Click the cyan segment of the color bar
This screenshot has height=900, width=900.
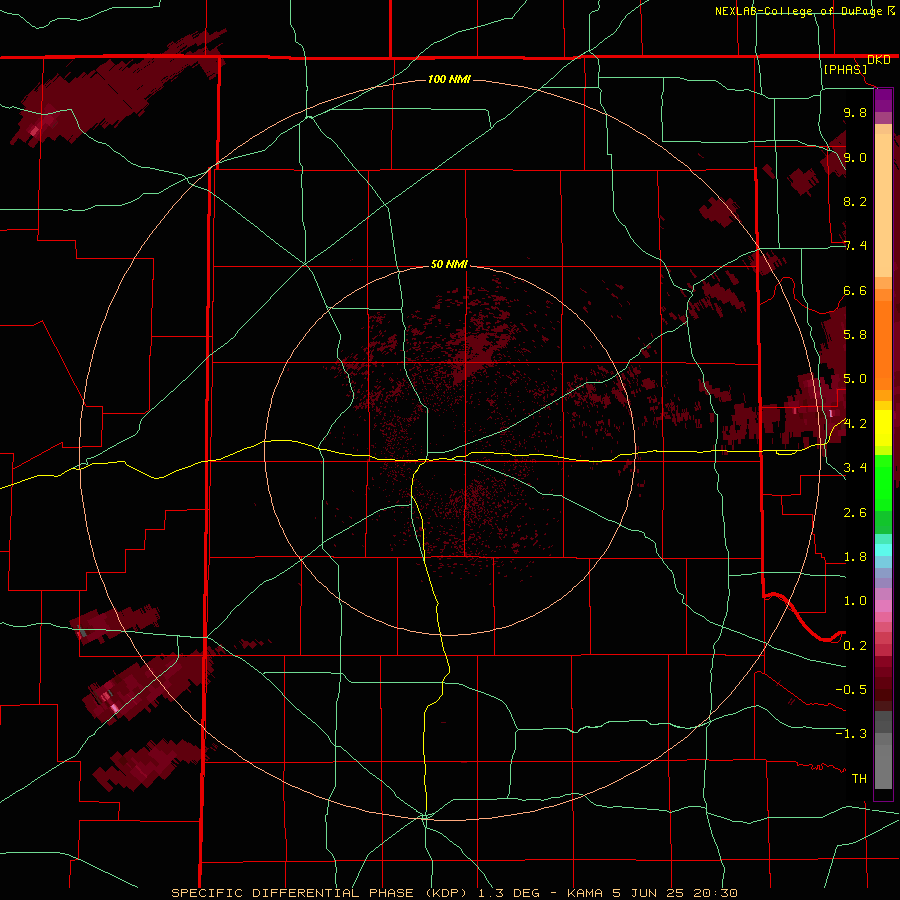tap(883, 550)
